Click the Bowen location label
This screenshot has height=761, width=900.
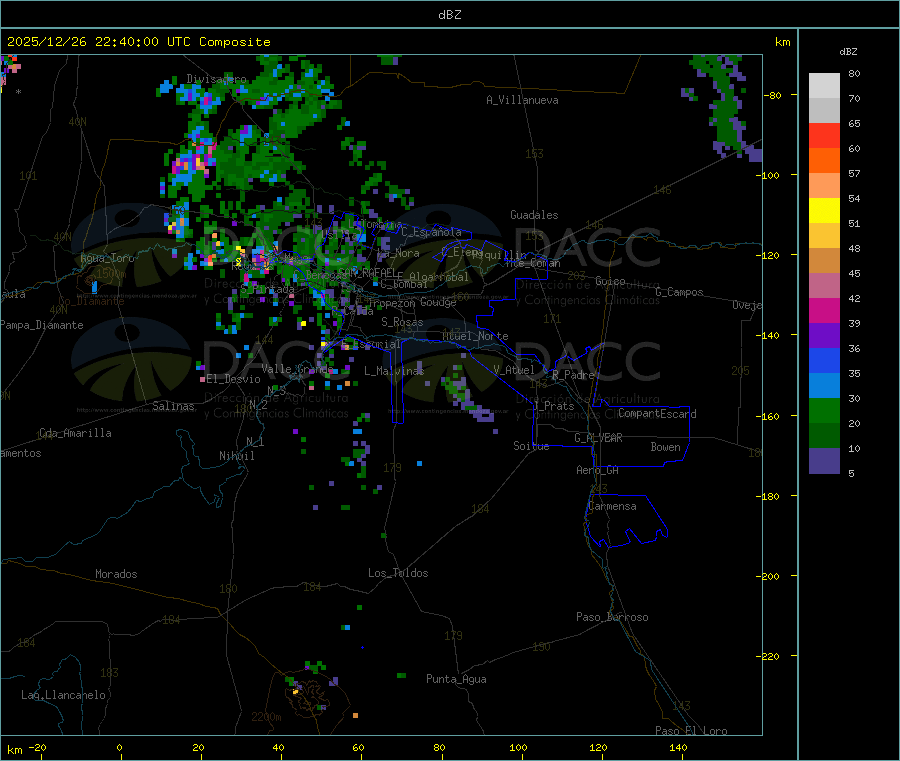pos(666,447)
